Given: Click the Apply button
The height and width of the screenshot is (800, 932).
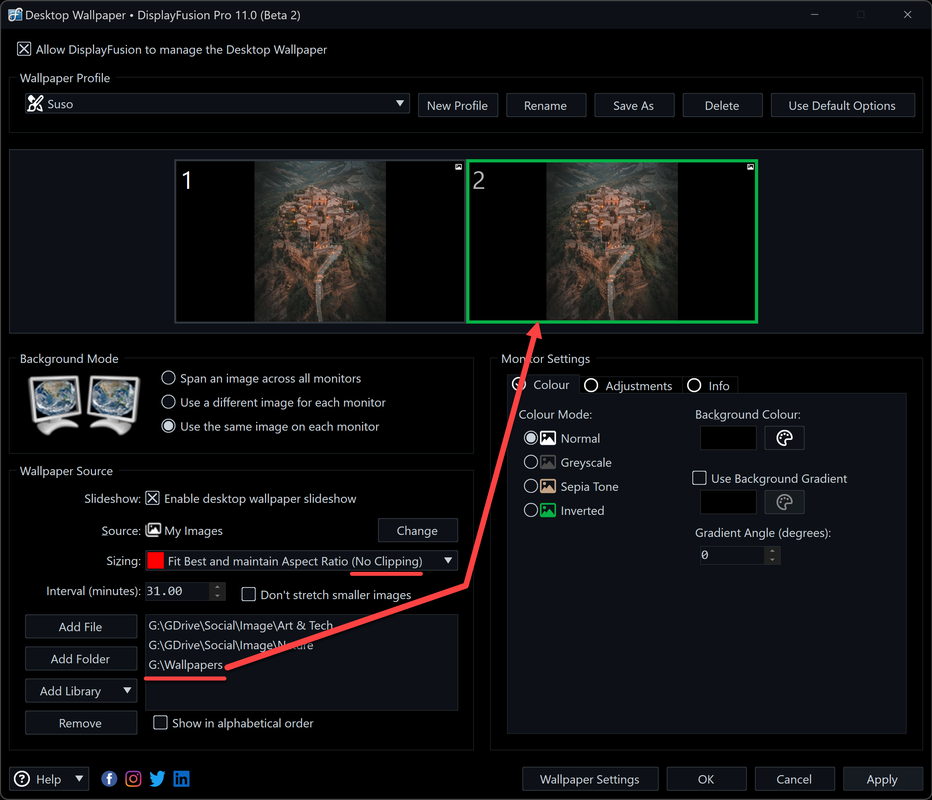Looking at the screenshot, I should (x=882, y=779).
